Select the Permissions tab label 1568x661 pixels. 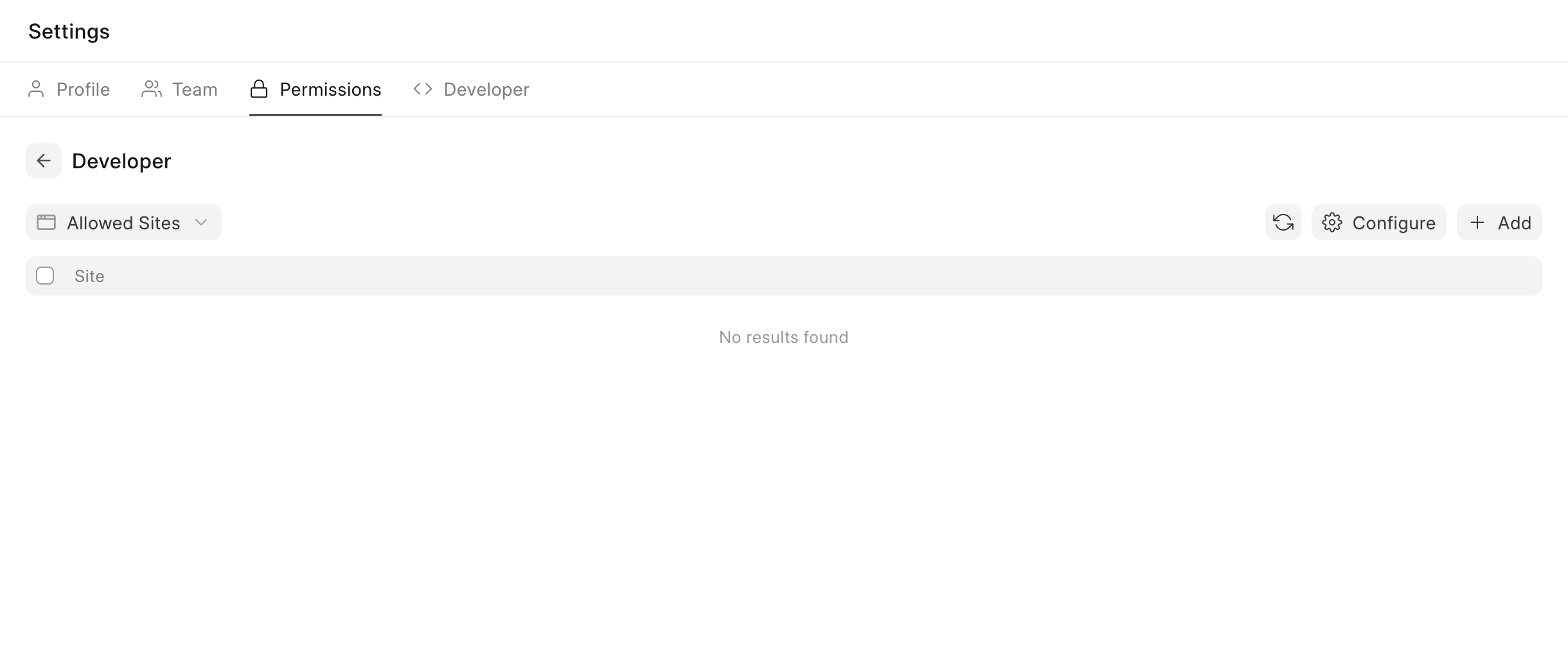click(330, 89)
